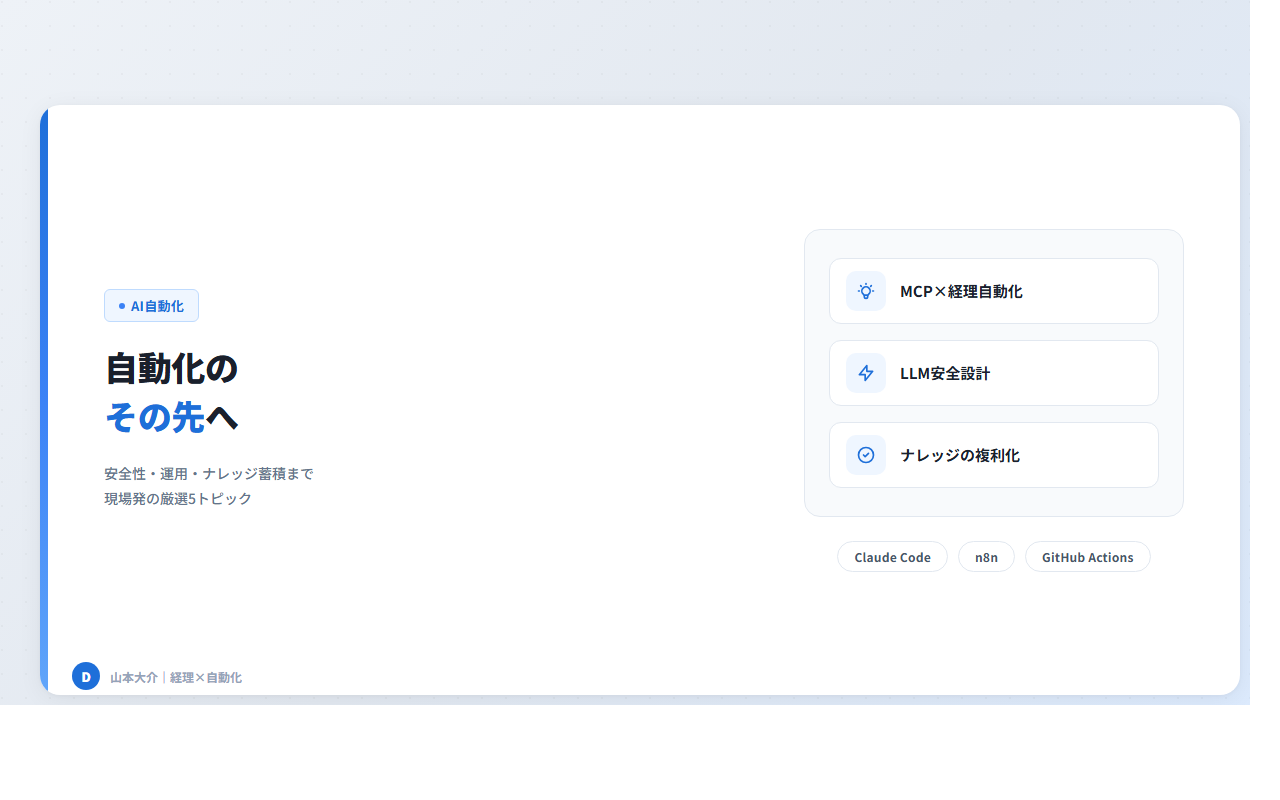Click the checkmark circle icon on ナレッジの複利化

865,455
